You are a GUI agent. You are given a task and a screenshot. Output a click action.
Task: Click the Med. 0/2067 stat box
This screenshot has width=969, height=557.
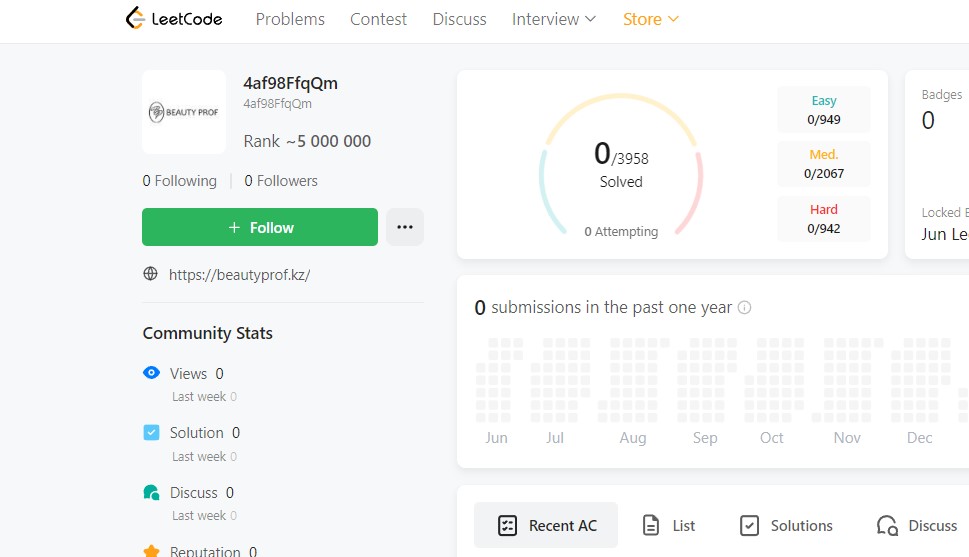point(823,164)
